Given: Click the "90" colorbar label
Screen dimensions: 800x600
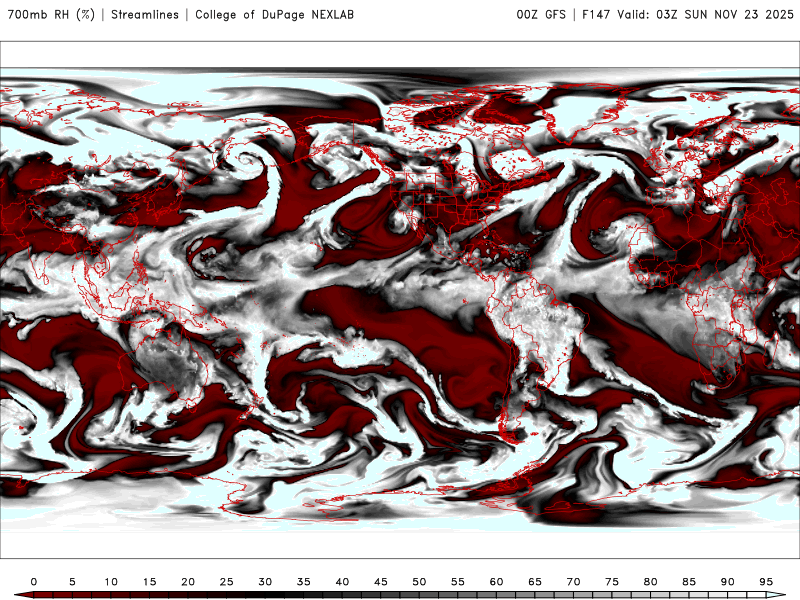Looking at the screenshot, I should (x=727, y=582).
